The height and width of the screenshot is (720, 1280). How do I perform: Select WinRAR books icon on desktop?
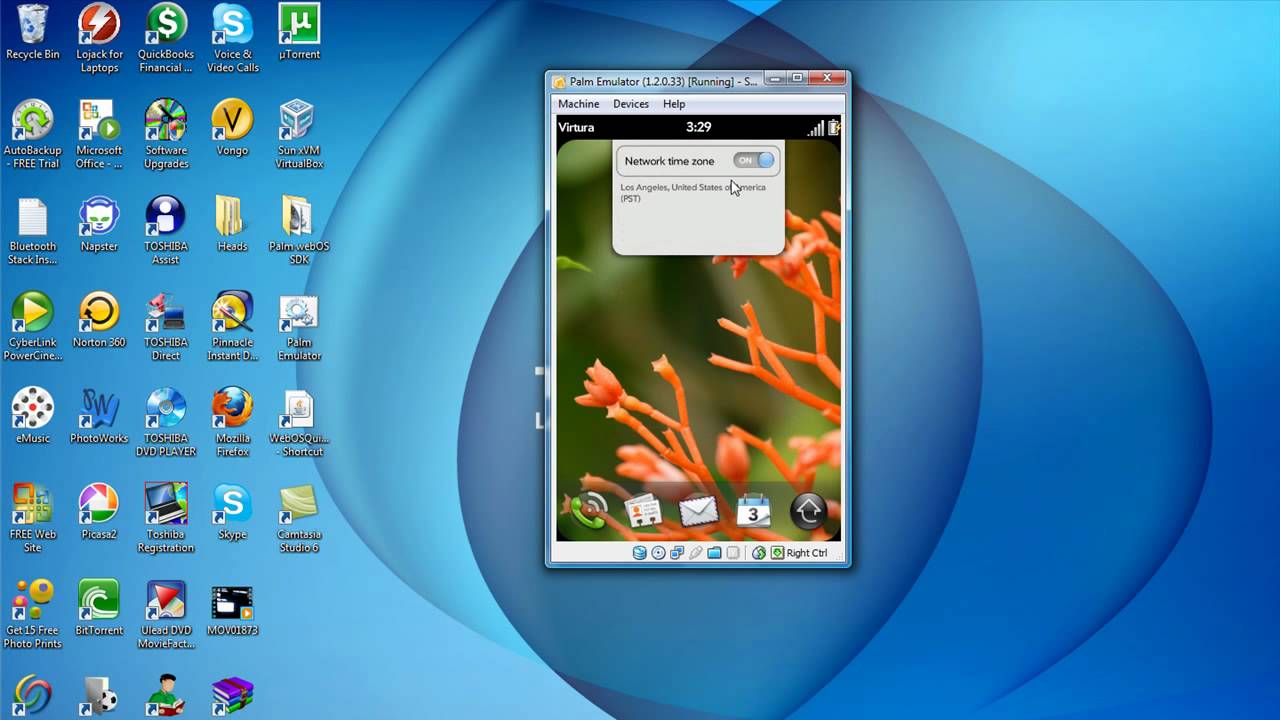pos(232,697)
